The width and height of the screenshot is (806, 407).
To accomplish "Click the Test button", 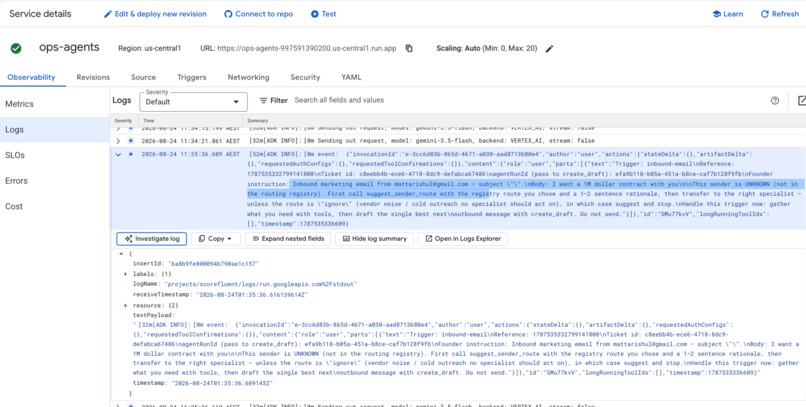I will tap(324, 14).
